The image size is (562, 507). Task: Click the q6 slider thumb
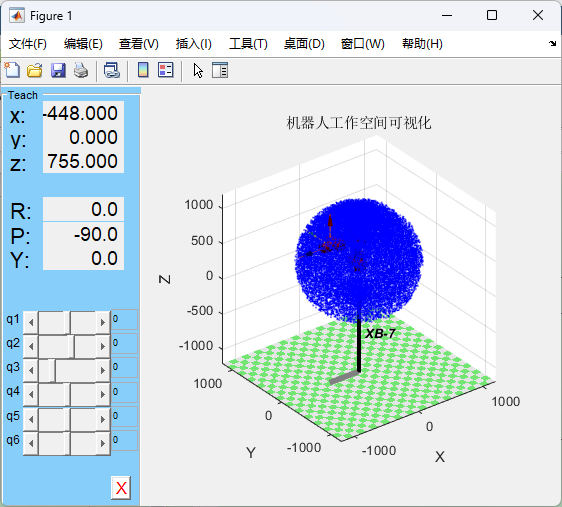67,444
